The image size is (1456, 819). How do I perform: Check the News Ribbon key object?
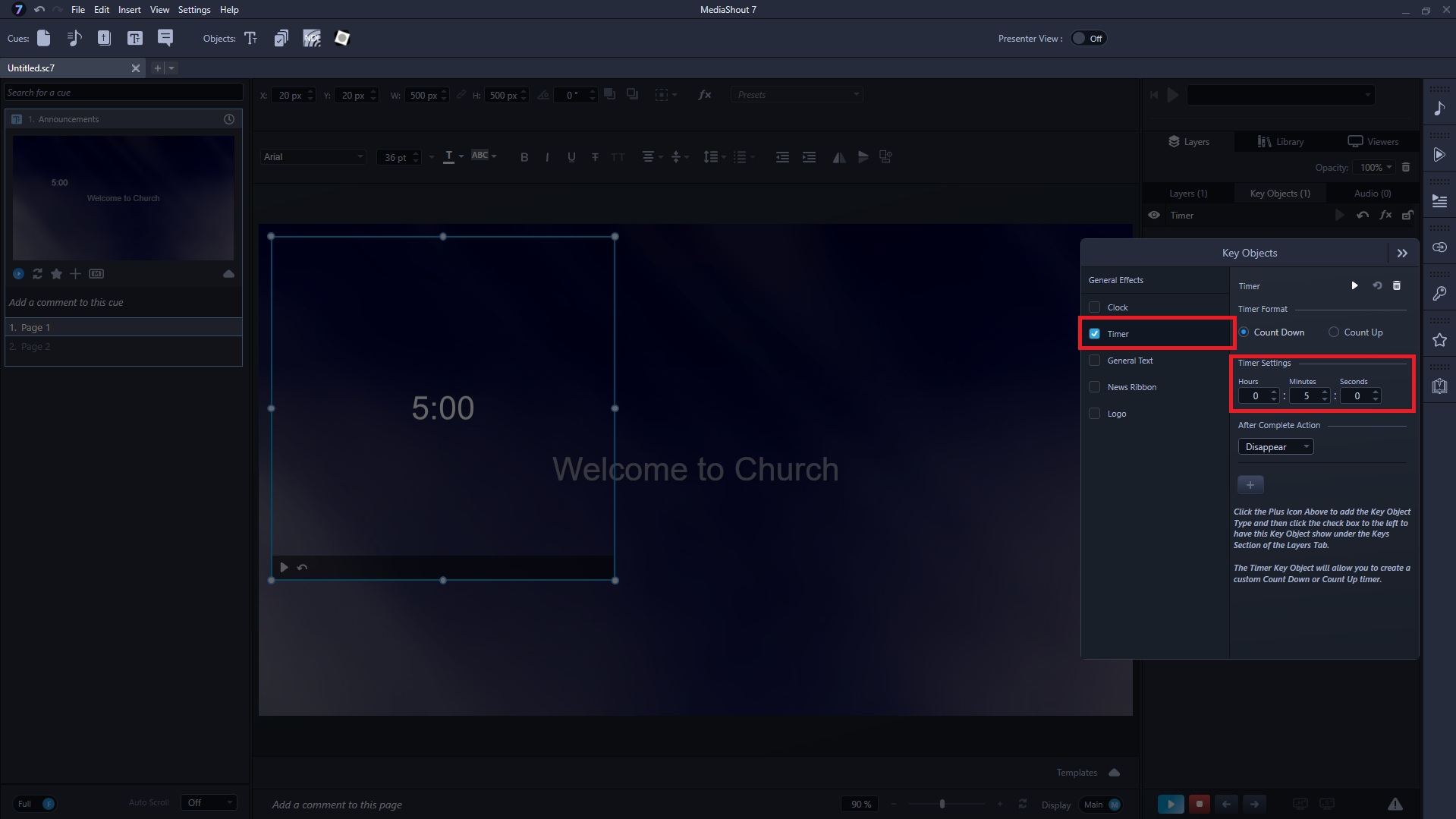coord(1094,387)
